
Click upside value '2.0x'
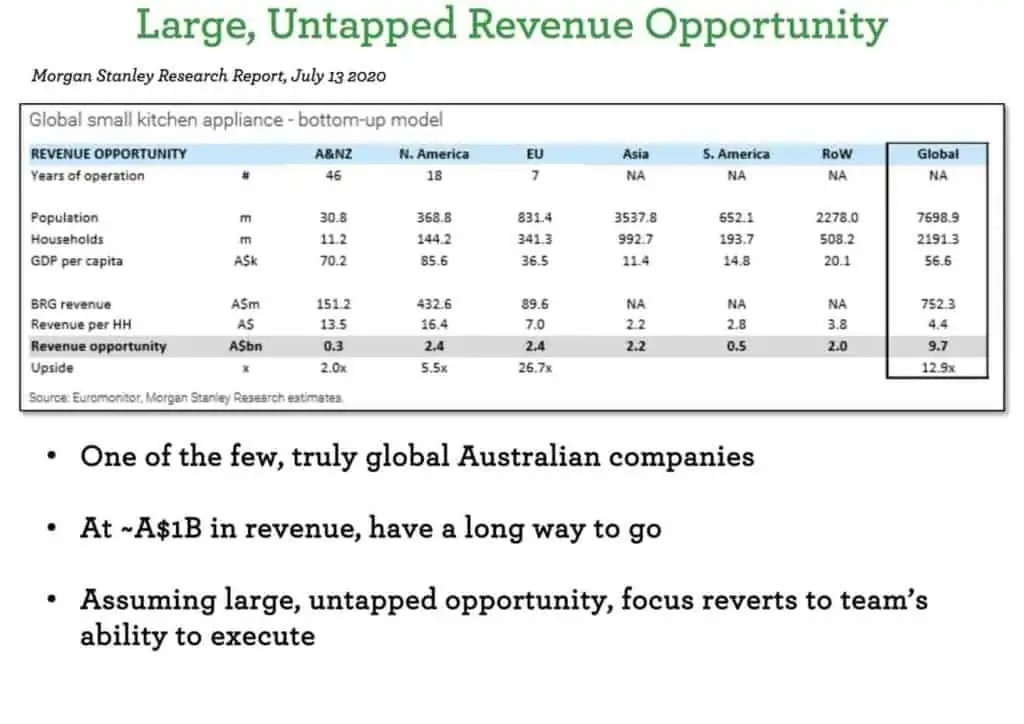pos(333,368)
